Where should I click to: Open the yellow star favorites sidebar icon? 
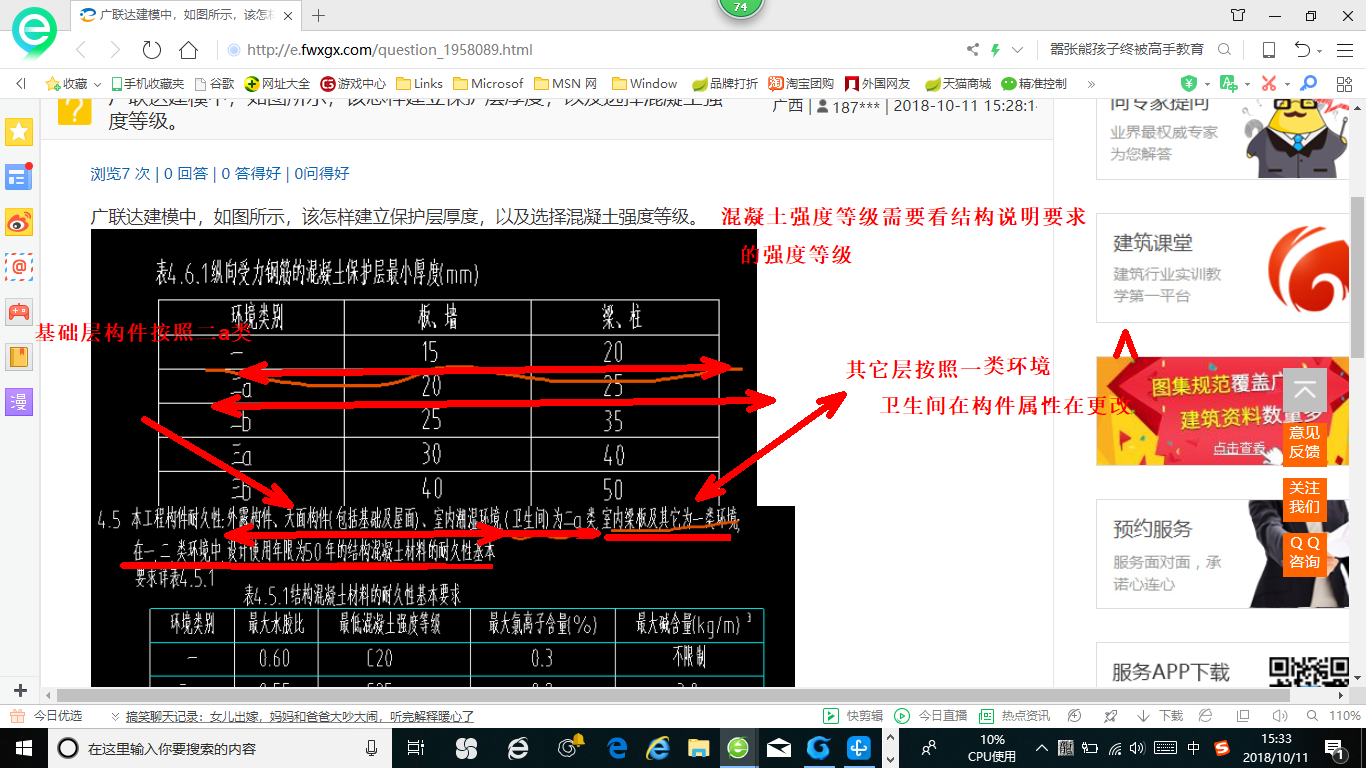point(19,132)
